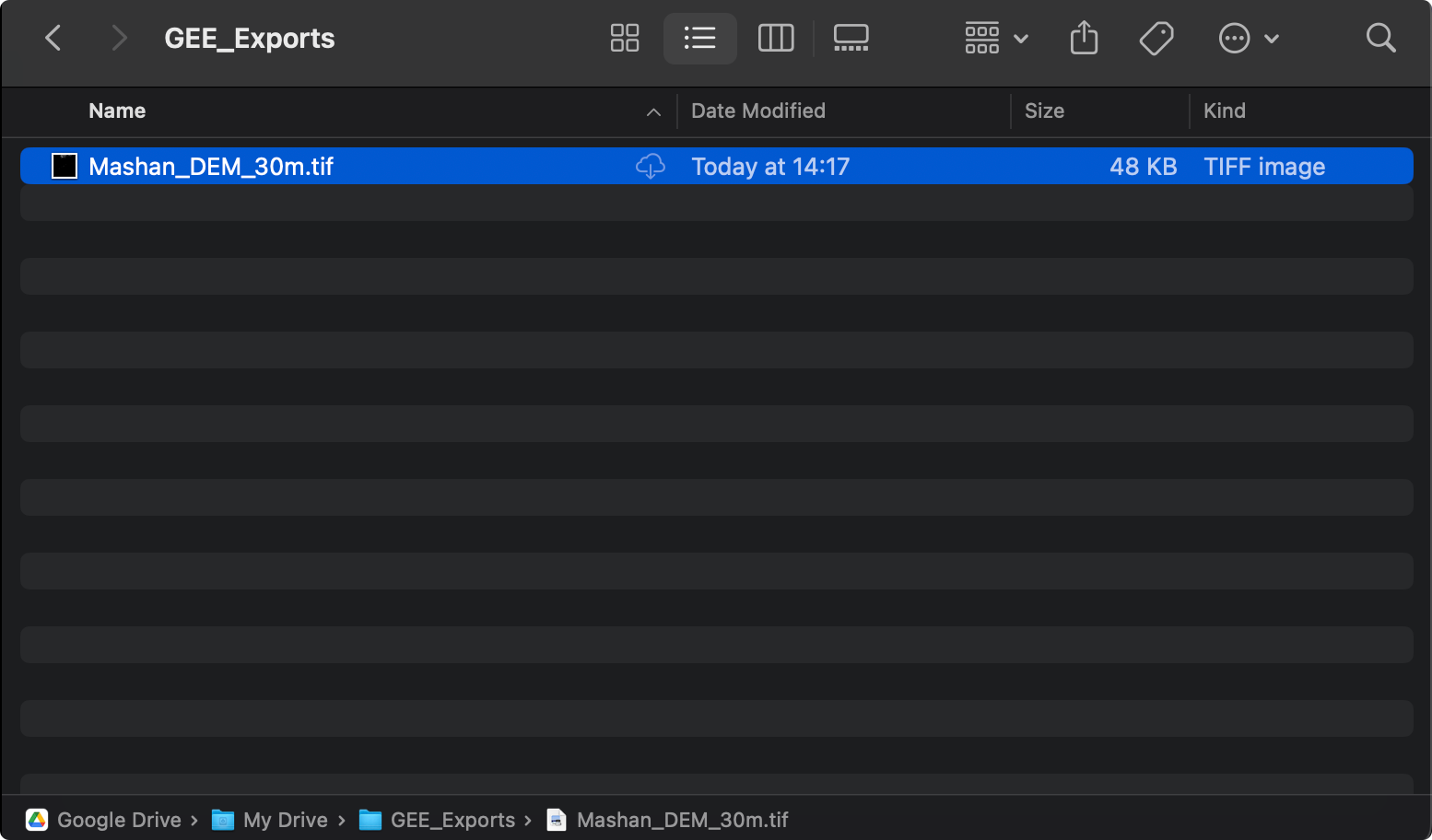This screenshot has height=840, width=1432.
Task: Open the Share menu
Action: click(1084, 38)
